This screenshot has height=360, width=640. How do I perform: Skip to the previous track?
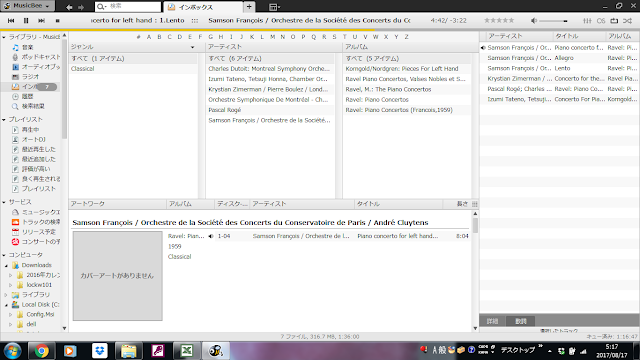(11, 20)
